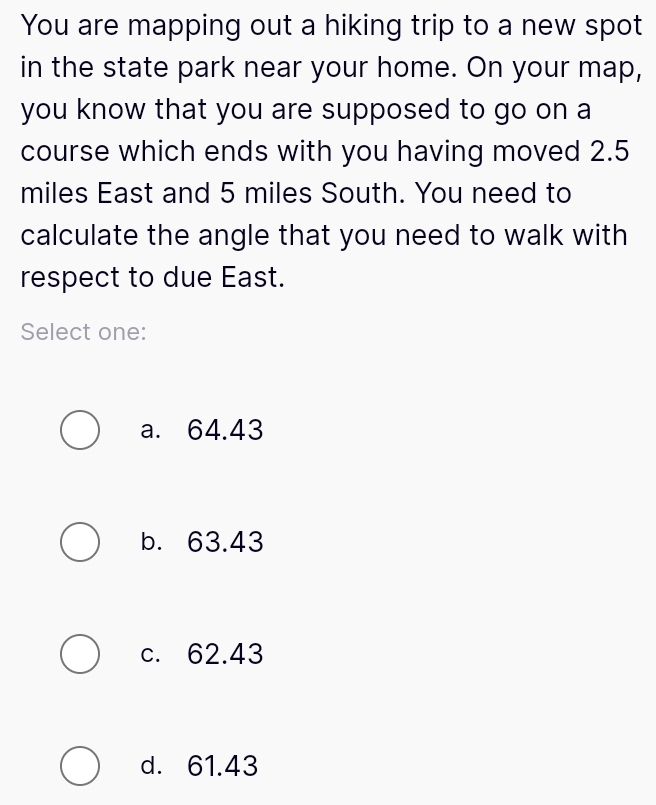The image size is (656, 805).
Task: Click the label text 62.43
Action: tap(225, 654)
